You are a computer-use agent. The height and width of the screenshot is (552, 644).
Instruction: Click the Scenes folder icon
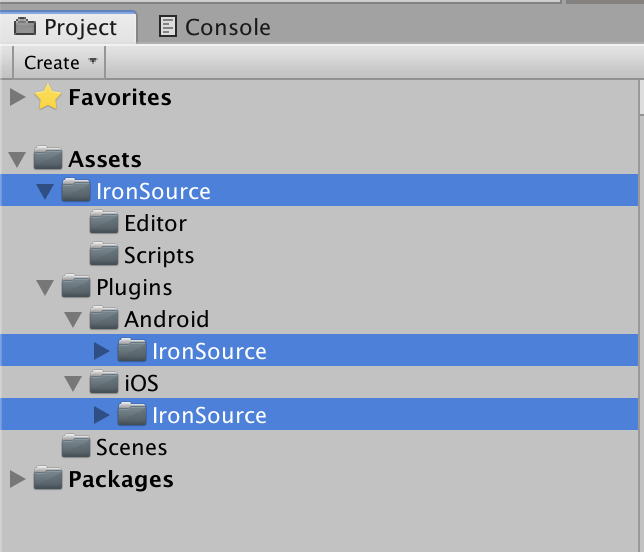(76, 446)
